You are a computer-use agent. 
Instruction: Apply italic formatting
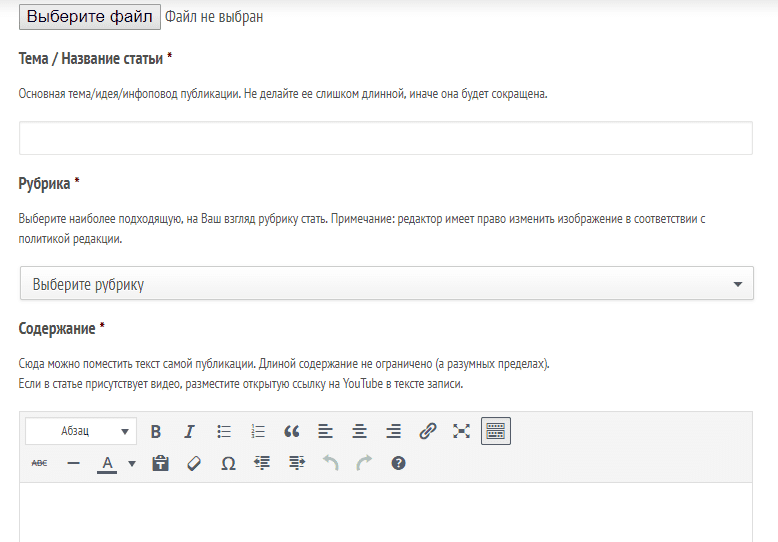pos(189,431)
